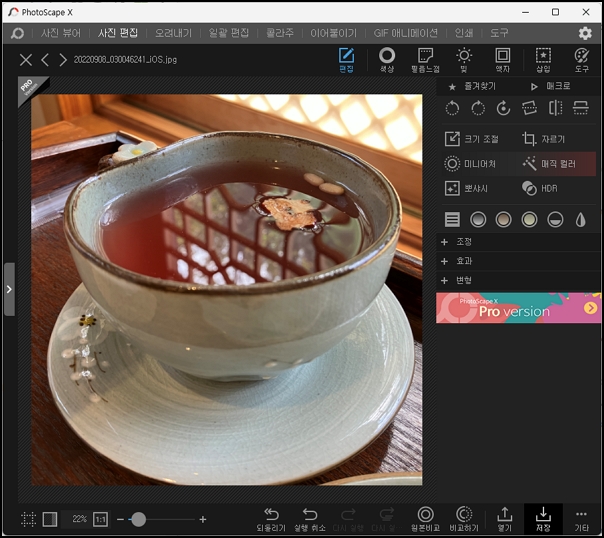The image size is (604, 538).
Task: Open 크기 조절 resize tool
Action: tap(471, 139)
